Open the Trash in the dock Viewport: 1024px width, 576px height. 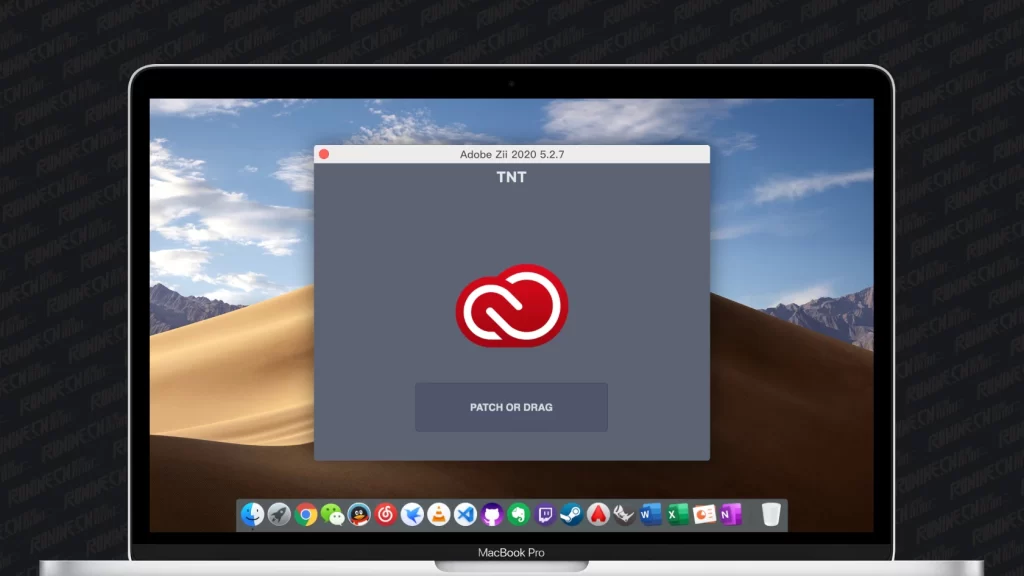tap(770, 515)
